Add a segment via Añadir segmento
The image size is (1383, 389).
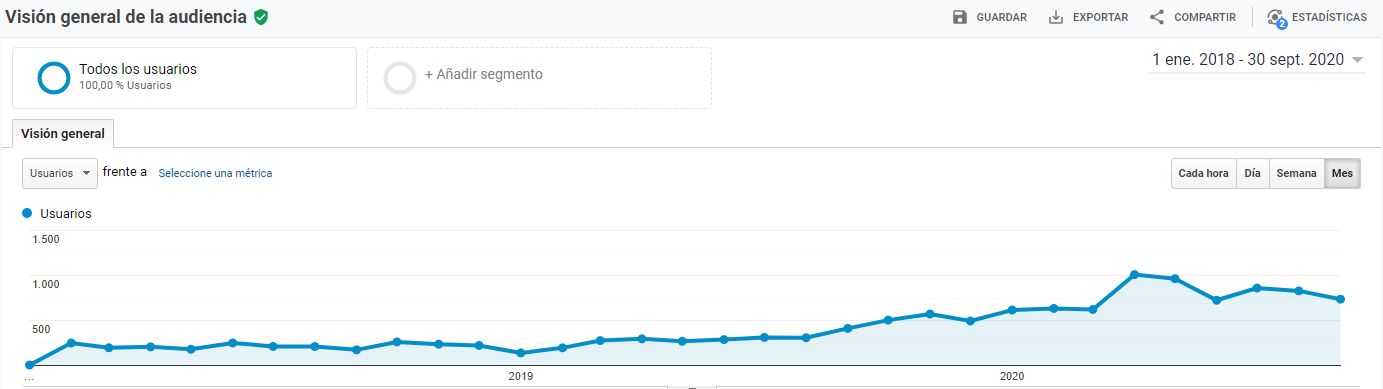pyautogui.click(x=539, y=78)
